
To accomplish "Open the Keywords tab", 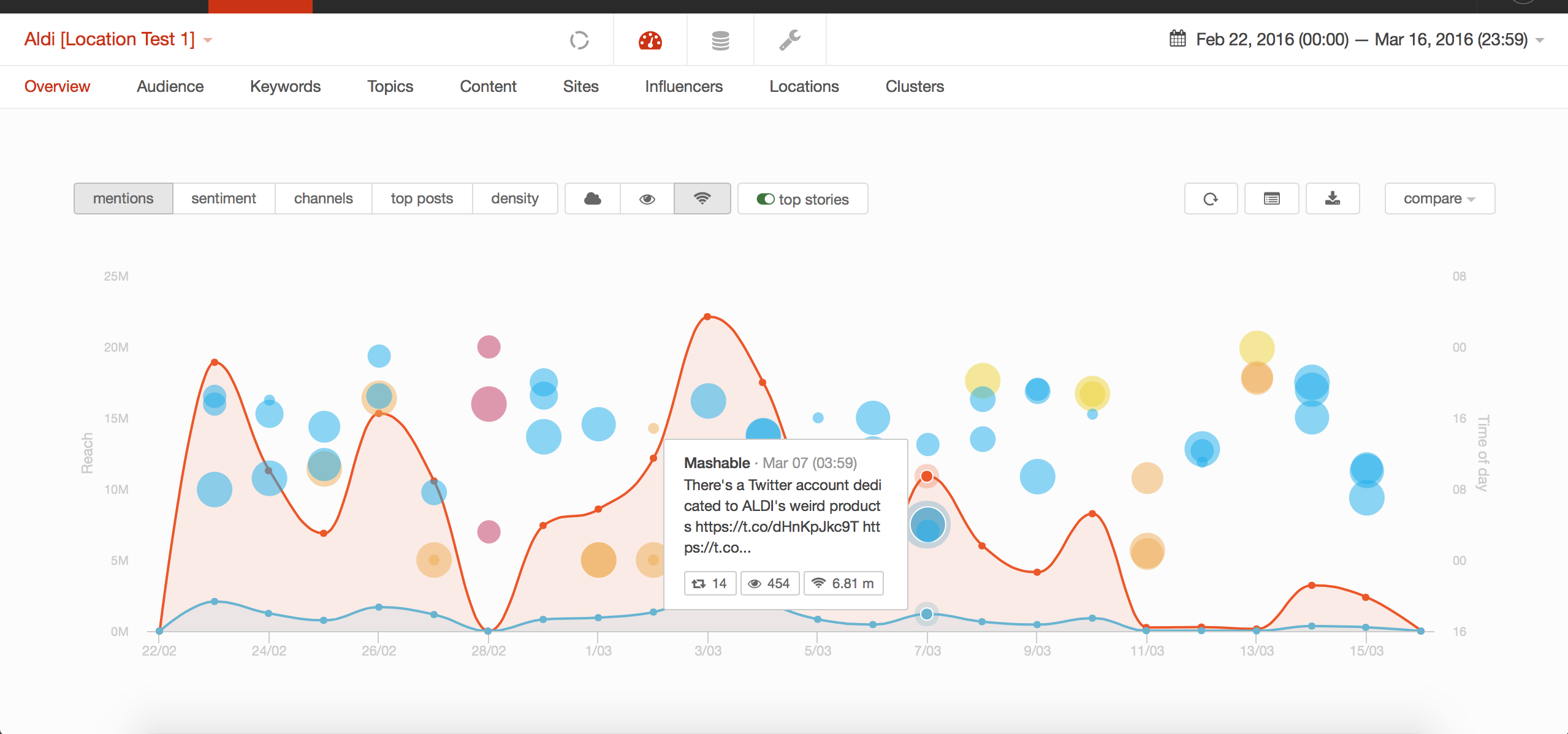I will (x=285, y=86).
